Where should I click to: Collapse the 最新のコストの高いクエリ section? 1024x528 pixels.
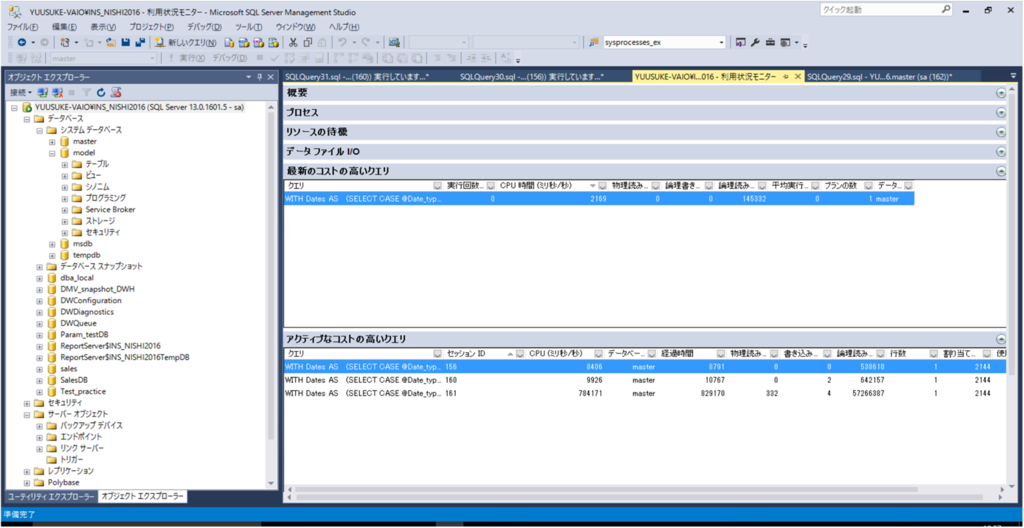(1001, 171)
